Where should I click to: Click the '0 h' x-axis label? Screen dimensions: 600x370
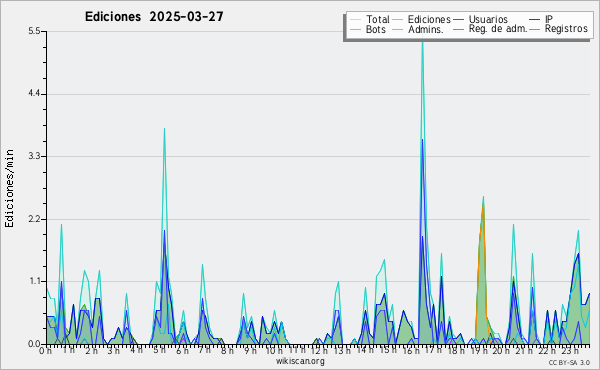coord(45,350)
